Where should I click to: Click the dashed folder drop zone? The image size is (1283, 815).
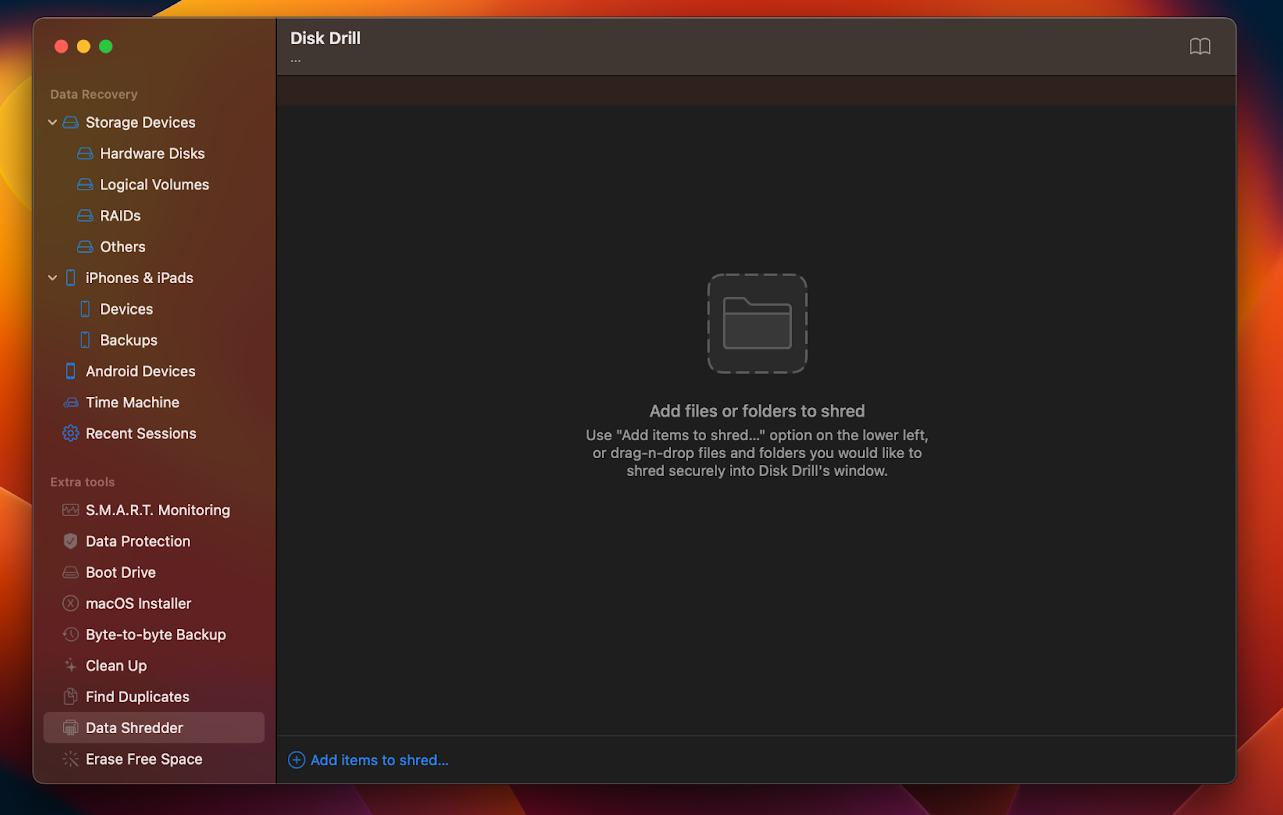coord(757,323)
